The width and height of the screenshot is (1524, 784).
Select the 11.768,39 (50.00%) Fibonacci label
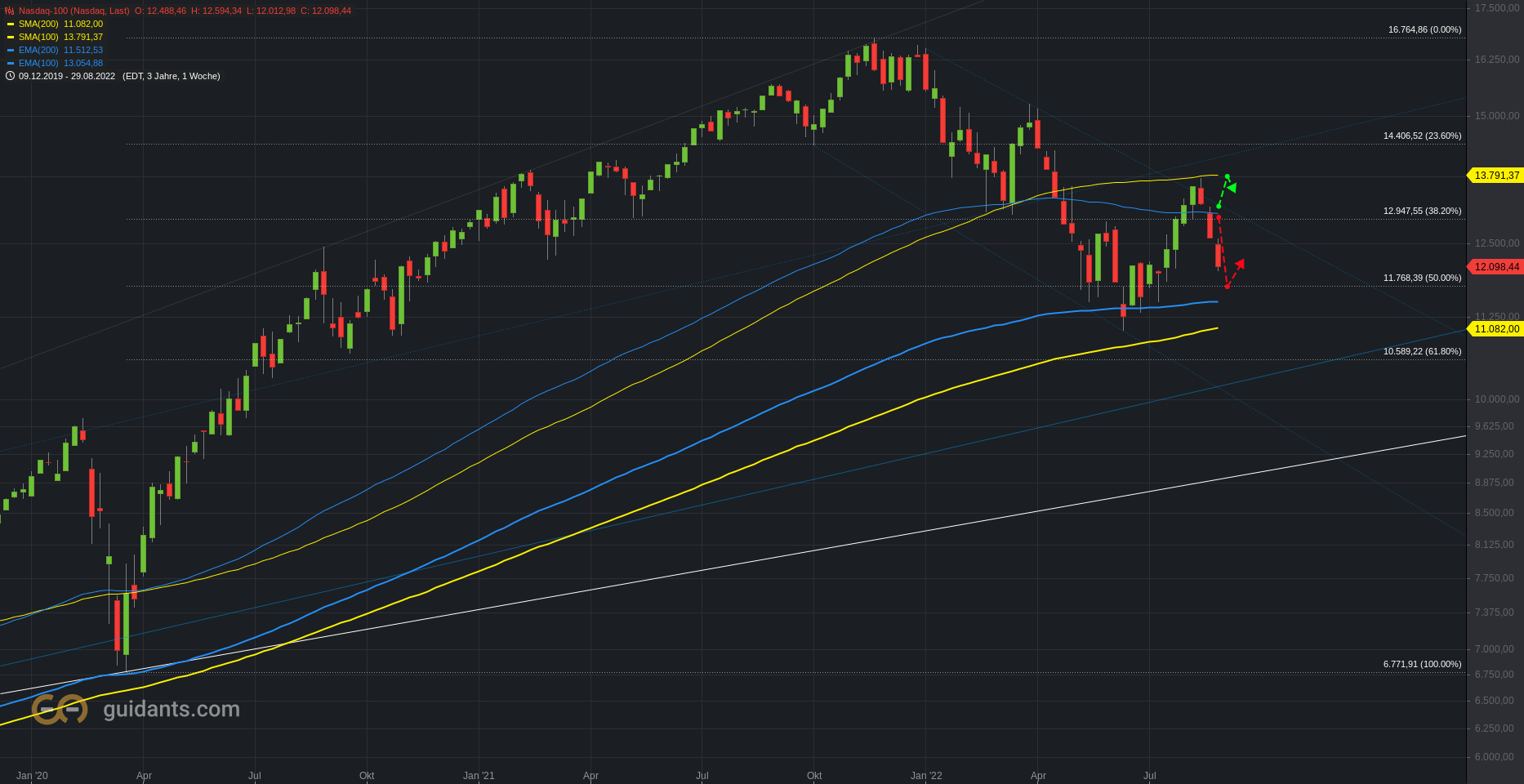click(1422, 278)
